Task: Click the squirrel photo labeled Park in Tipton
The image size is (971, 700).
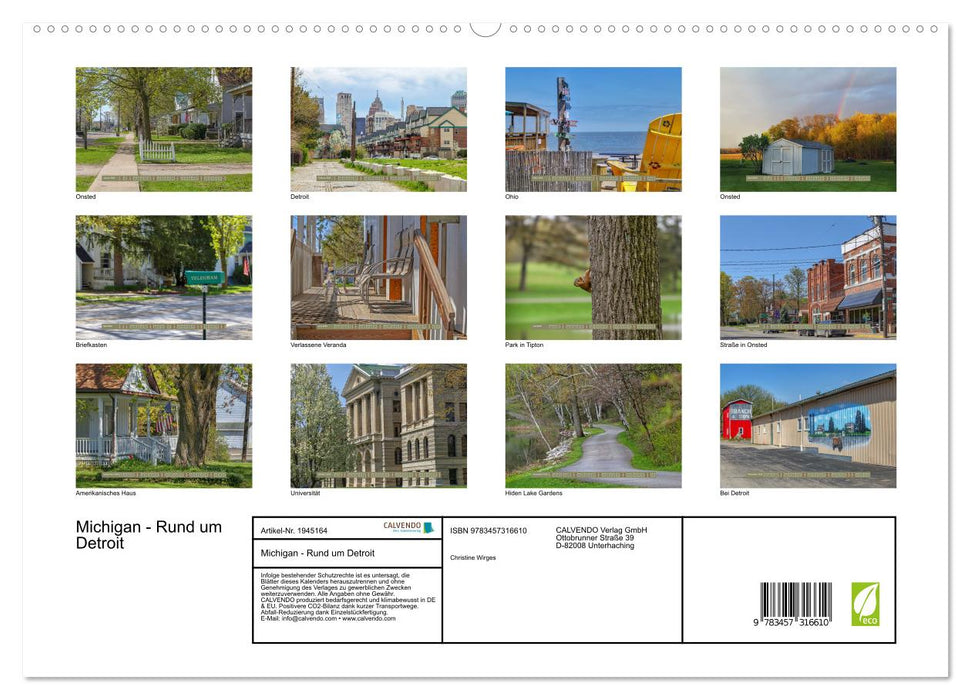Action: click(x=592, y=276)
